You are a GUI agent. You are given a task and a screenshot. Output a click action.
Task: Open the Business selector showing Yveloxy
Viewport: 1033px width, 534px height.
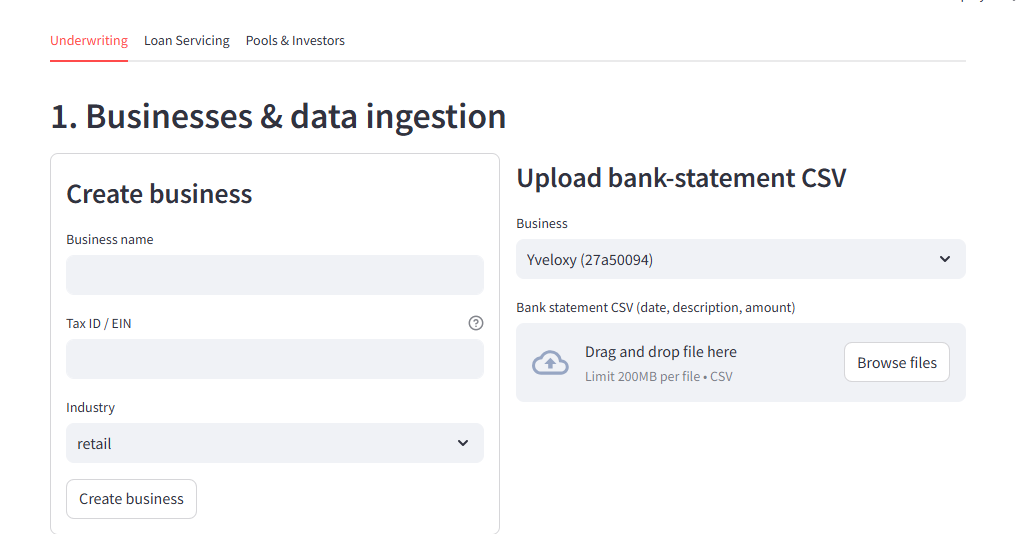coord(740,259)
